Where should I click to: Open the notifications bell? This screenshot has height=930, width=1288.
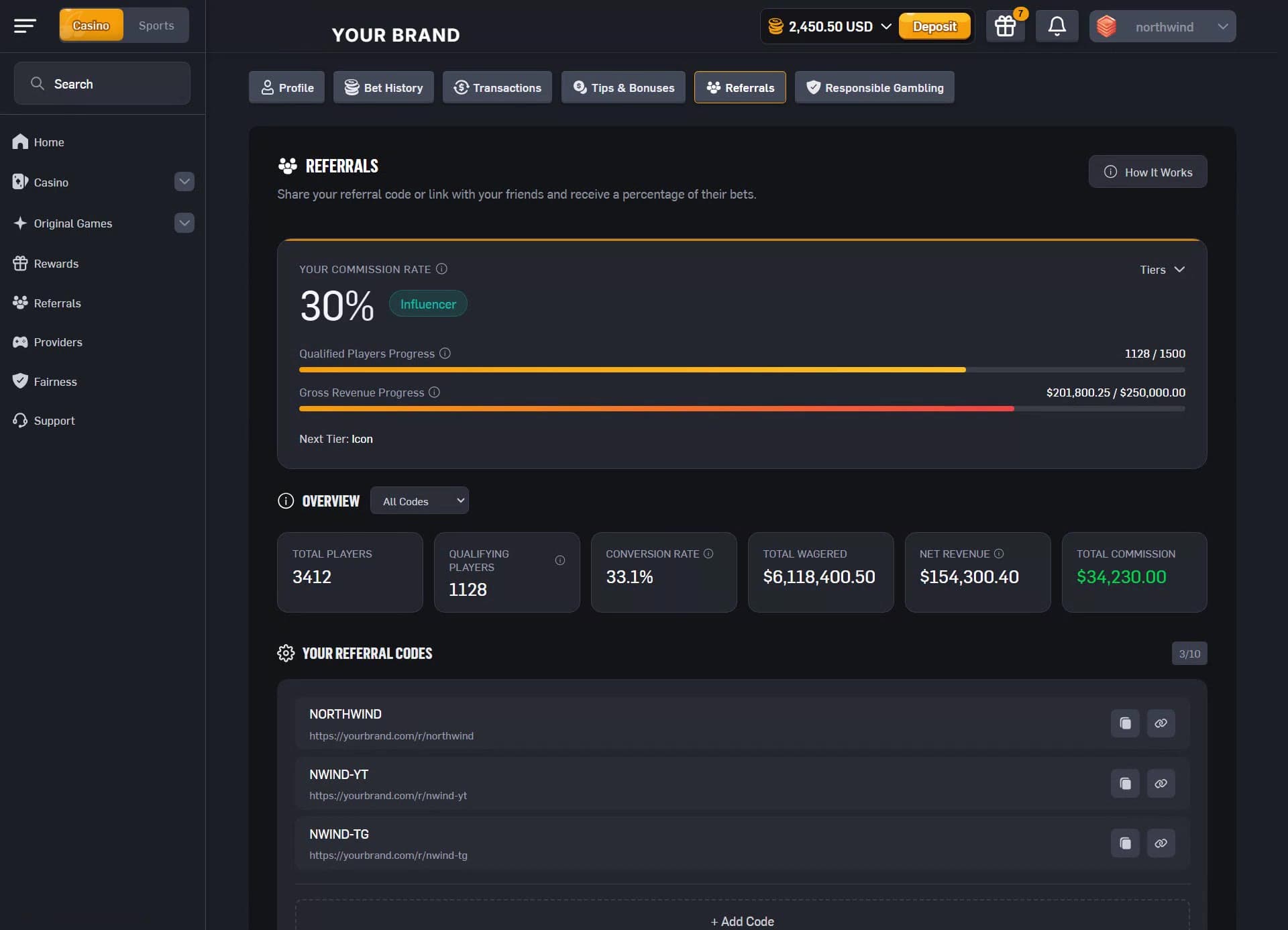click(x=1057, y=26)
